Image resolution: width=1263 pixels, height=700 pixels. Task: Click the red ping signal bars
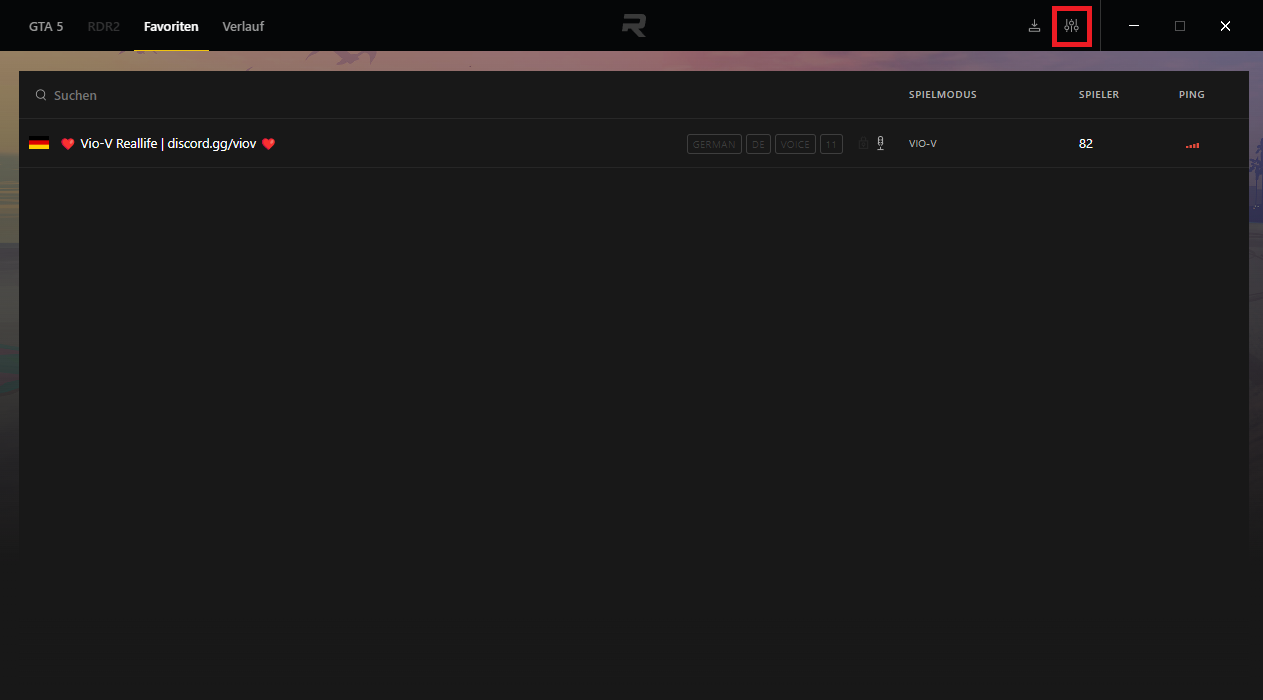(1192, 145)
